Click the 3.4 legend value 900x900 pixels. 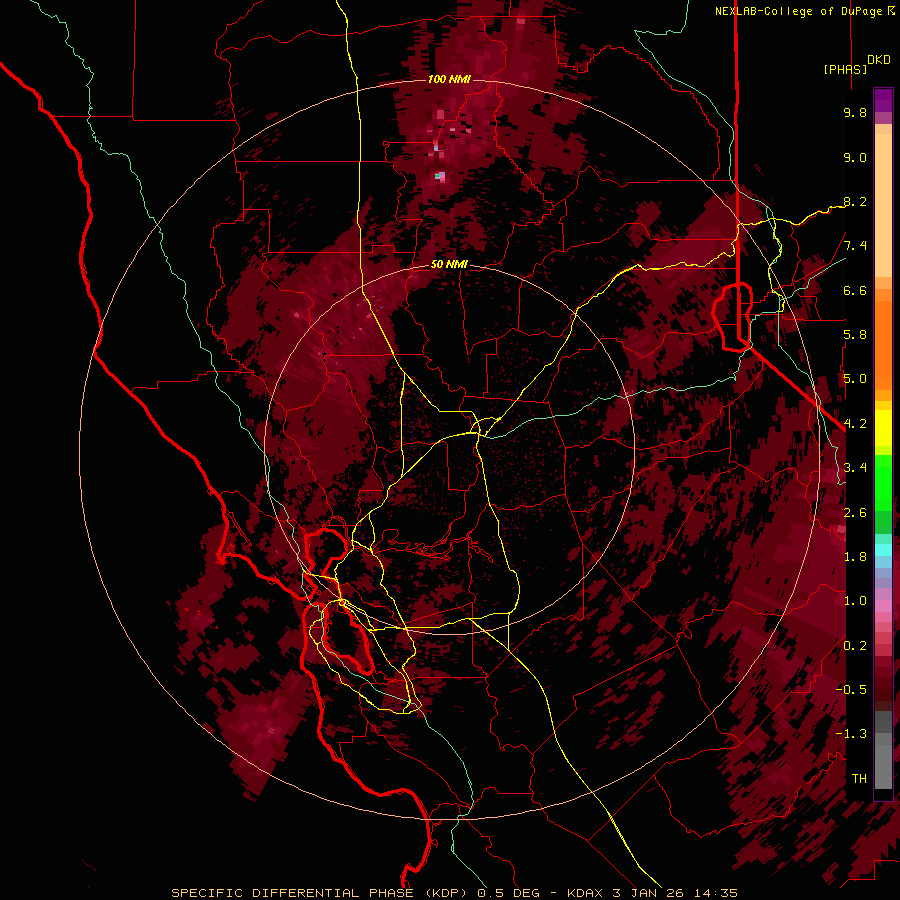click(855, 468)
